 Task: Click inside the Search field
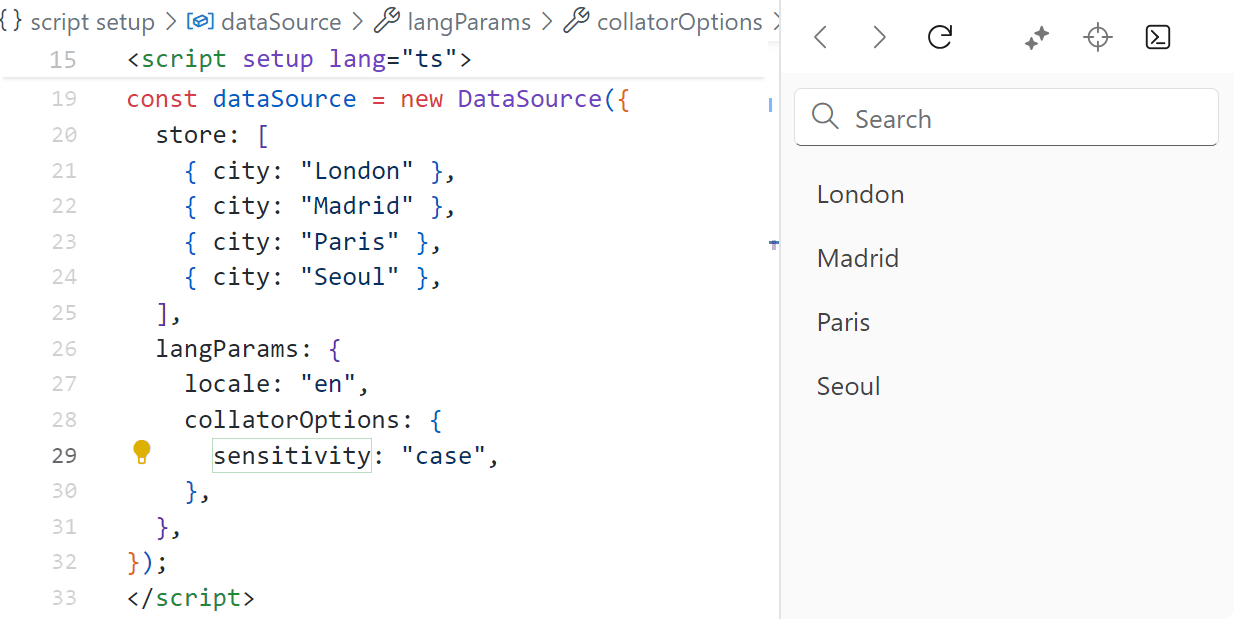1005,117
